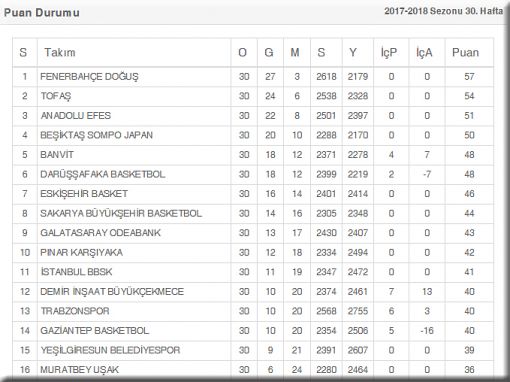Screen dimensions: 510x382
Task: Select team TRABZONSPOR
Action: (75, 311)
